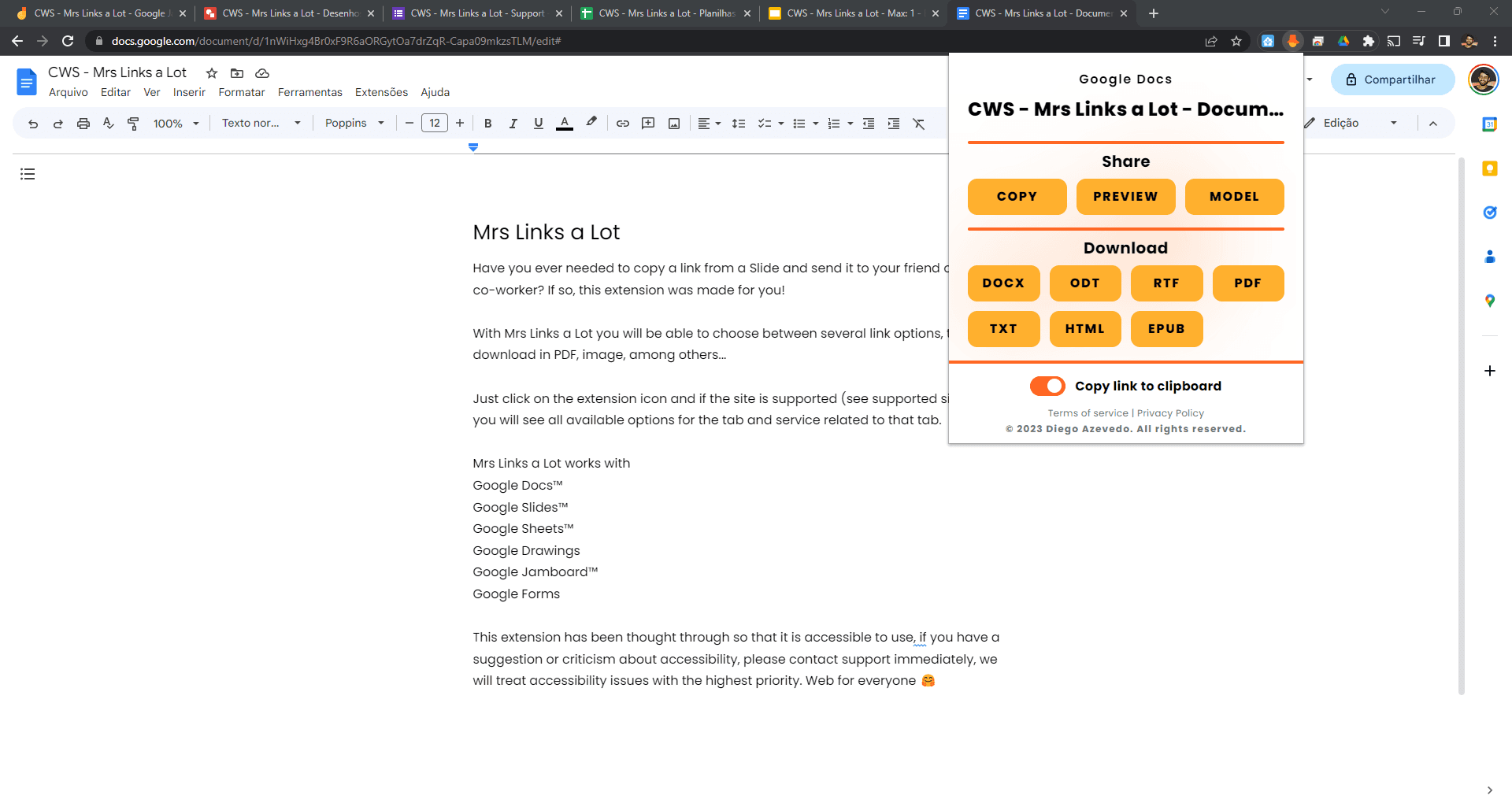Insert a link with the link icon
Viewport: 1512px width, 810px height.
pos(623,124)
